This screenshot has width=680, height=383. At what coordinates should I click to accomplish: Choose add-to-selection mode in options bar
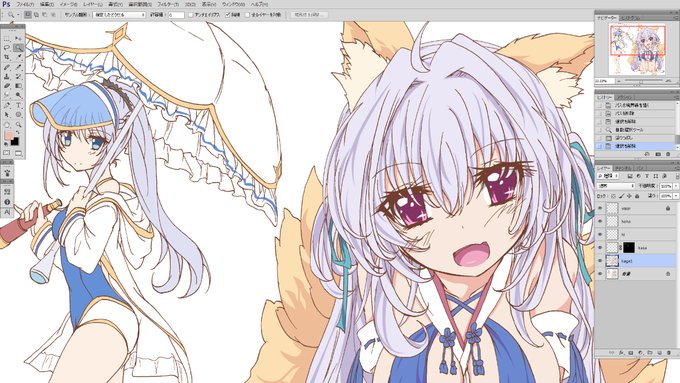coord(36,15)
